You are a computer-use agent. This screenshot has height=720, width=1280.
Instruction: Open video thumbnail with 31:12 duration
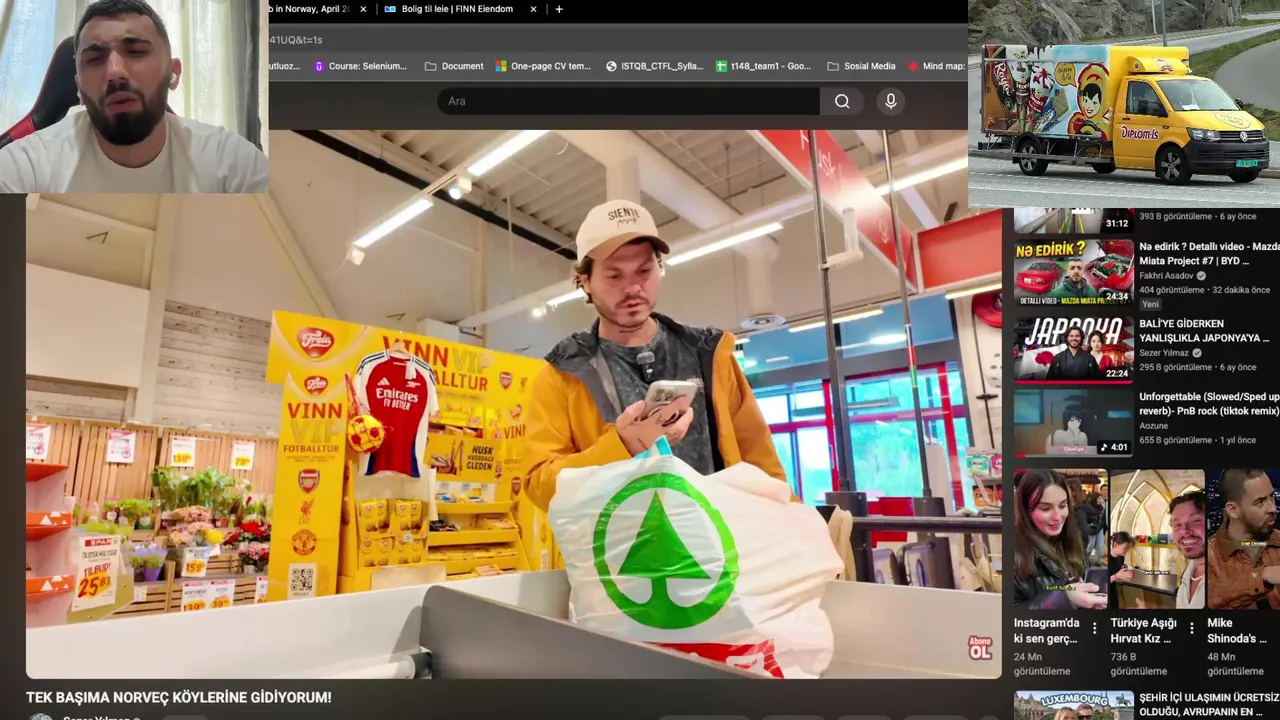1073,221
